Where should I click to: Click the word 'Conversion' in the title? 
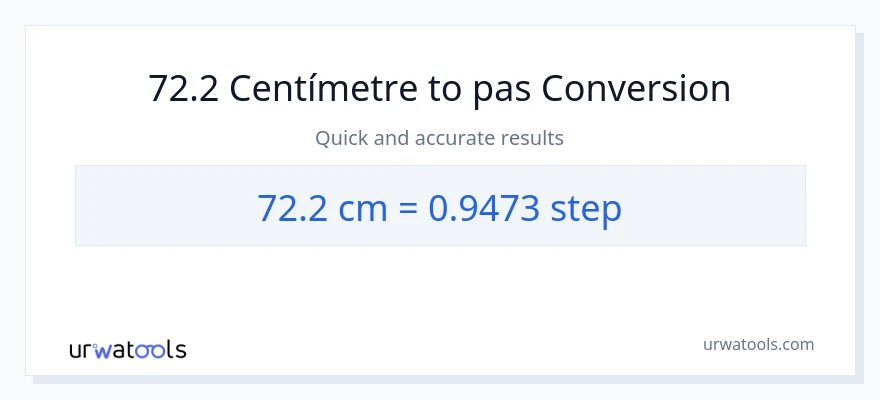coord(636,89)
